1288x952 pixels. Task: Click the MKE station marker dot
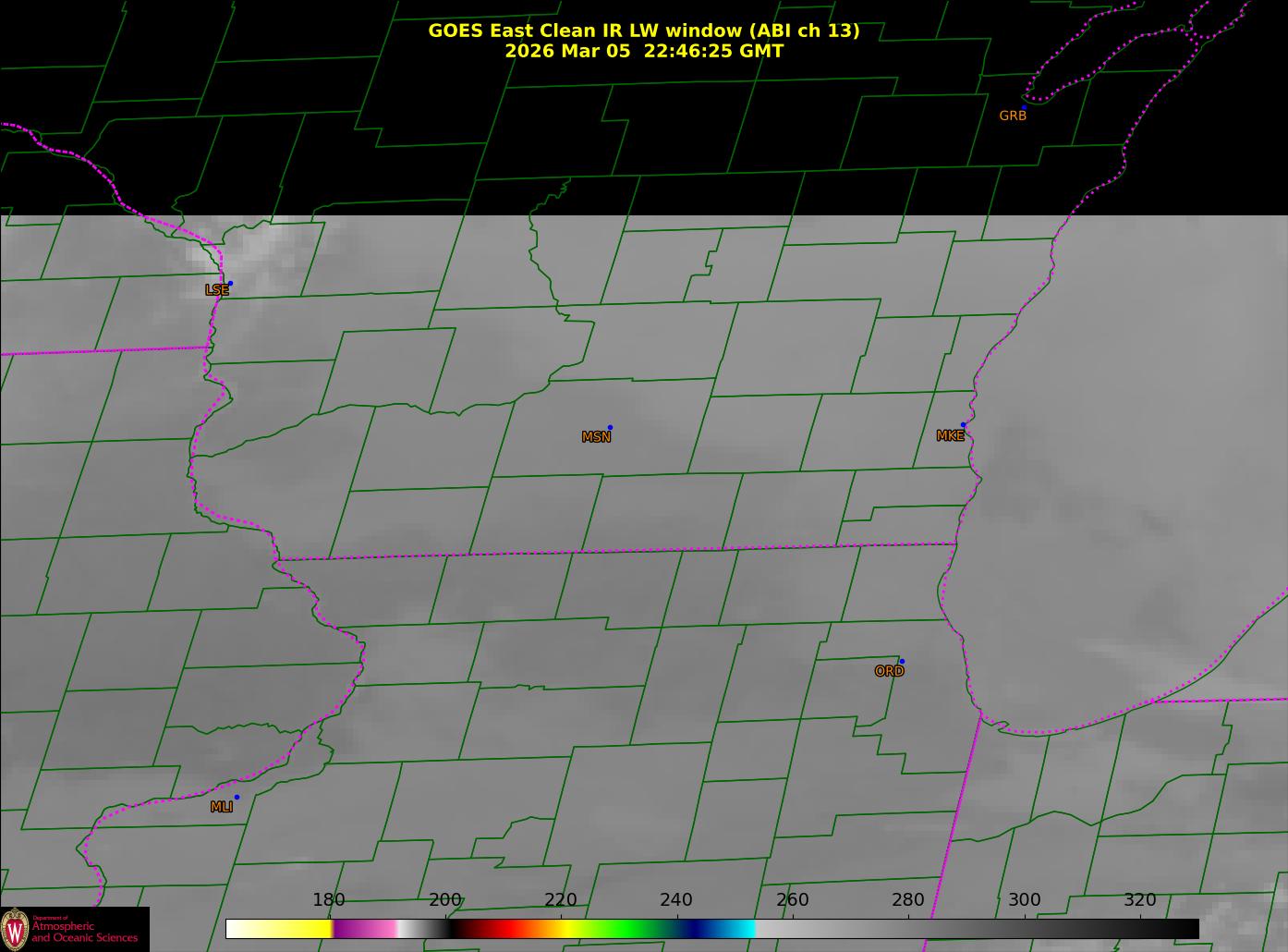coord(963,425)
